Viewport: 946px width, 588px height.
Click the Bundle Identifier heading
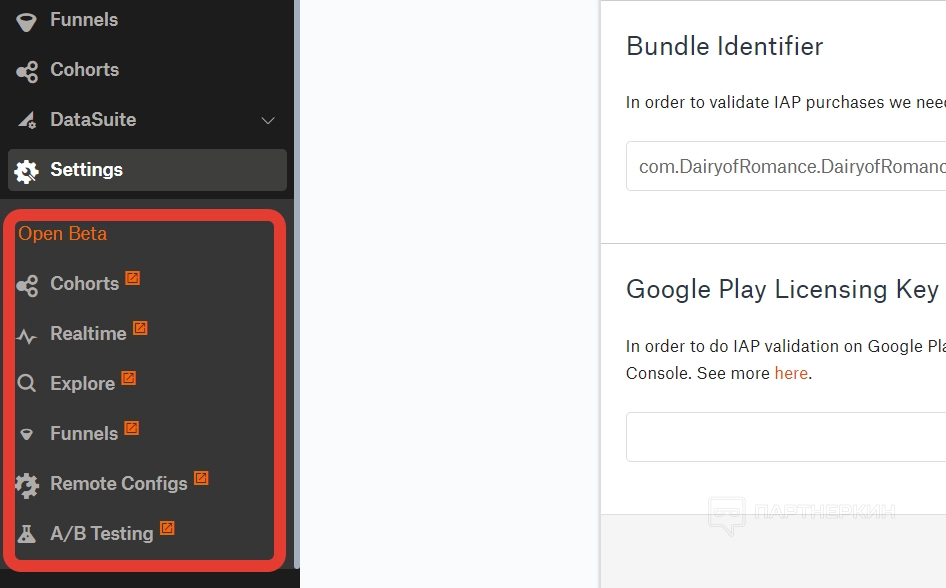725,46
